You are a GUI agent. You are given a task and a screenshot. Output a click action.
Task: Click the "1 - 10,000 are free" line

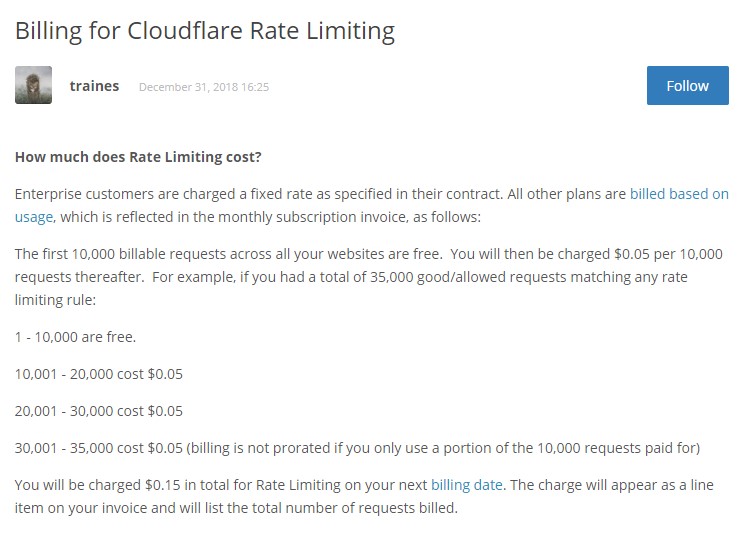[x=75, y=337]
